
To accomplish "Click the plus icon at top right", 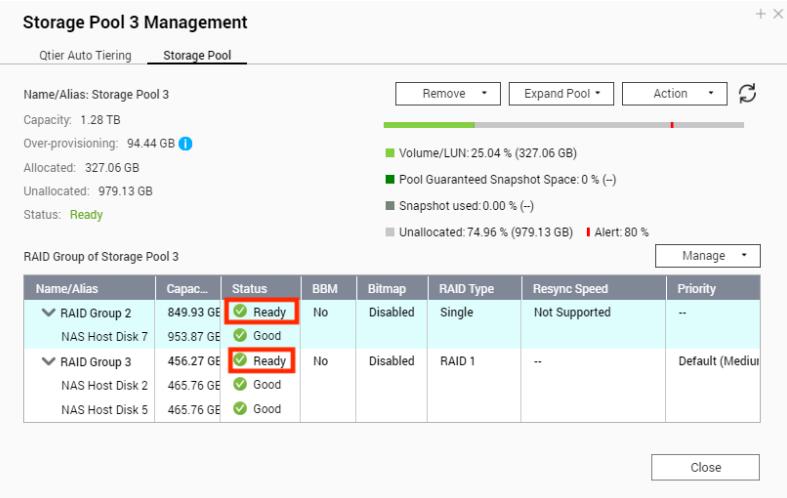I will (763, 14).
